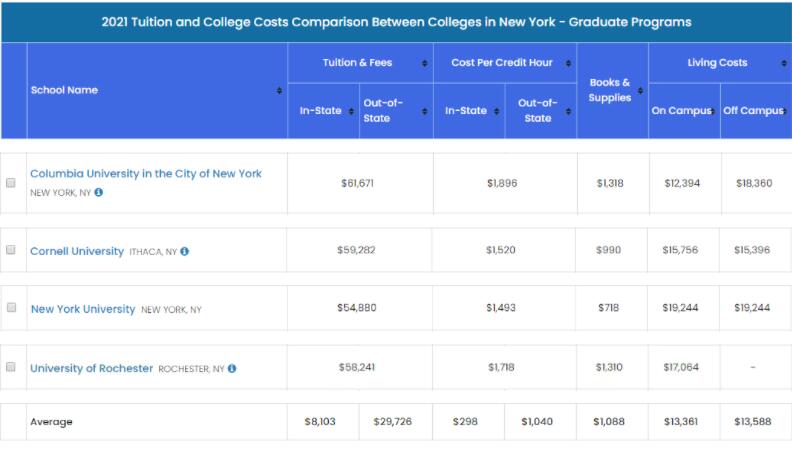The width and height of the screenshot is (792, 457).
Task: Click the On Campus column header
Action: pos(681,111)
